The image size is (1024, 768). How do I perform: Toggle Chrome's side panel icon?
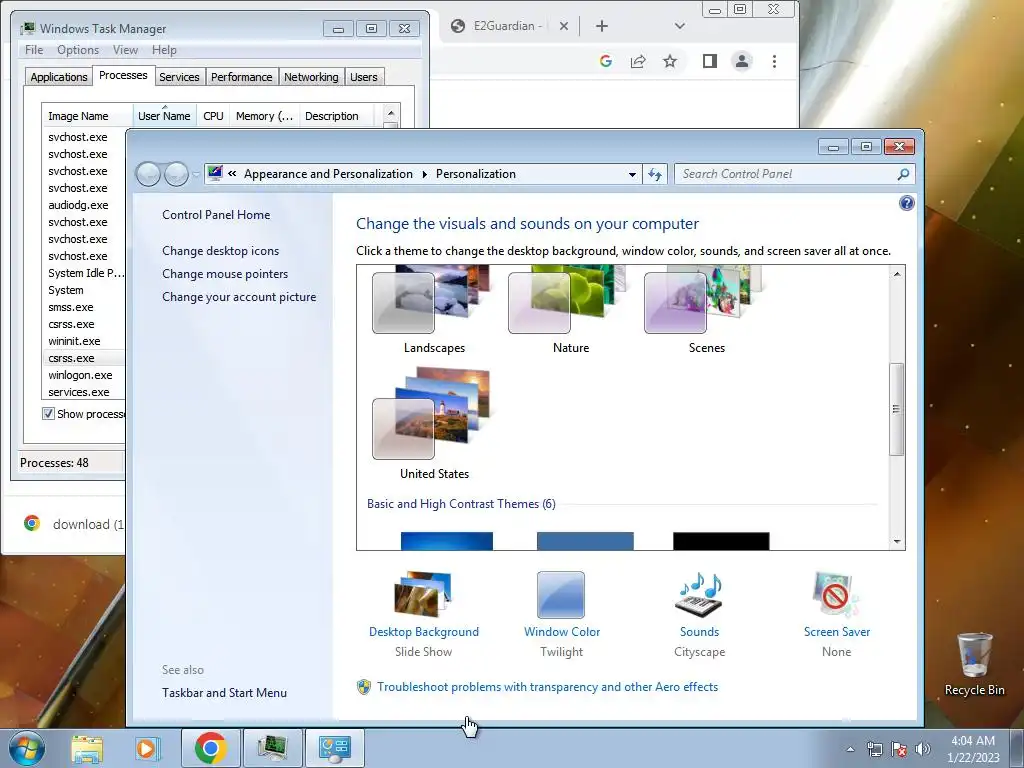pos(710,61)
